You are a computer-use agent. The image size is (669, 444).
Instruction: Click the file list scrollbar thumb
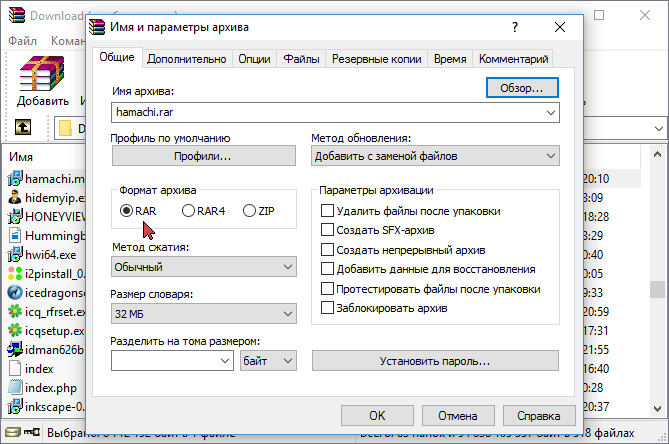(657, 290)
